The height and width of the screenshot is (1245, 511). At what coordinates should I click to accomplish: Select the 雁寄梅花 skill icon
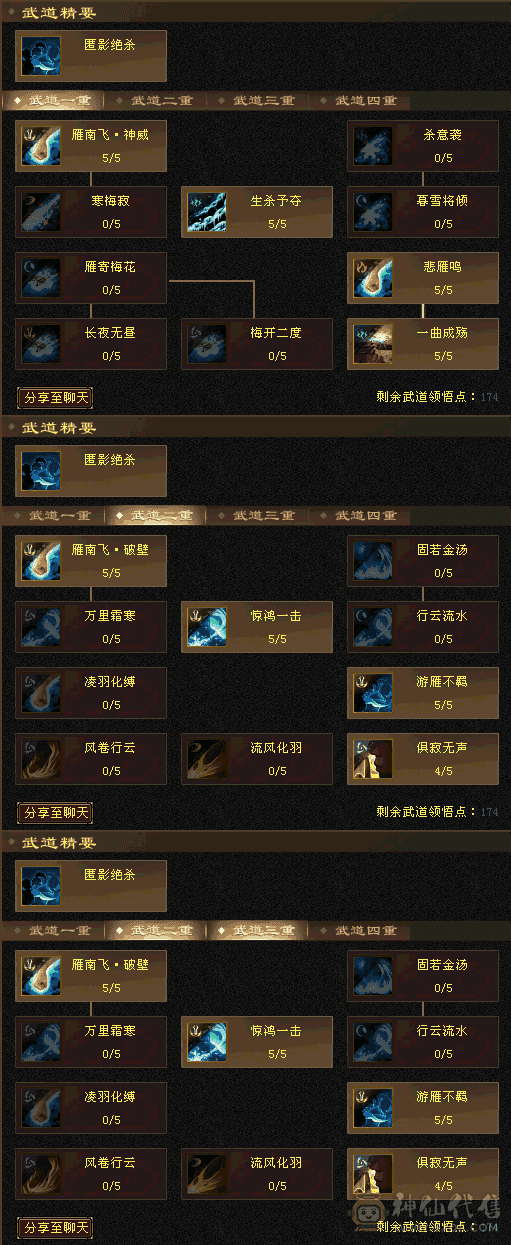pyautogui.click(x=41, y=278)
